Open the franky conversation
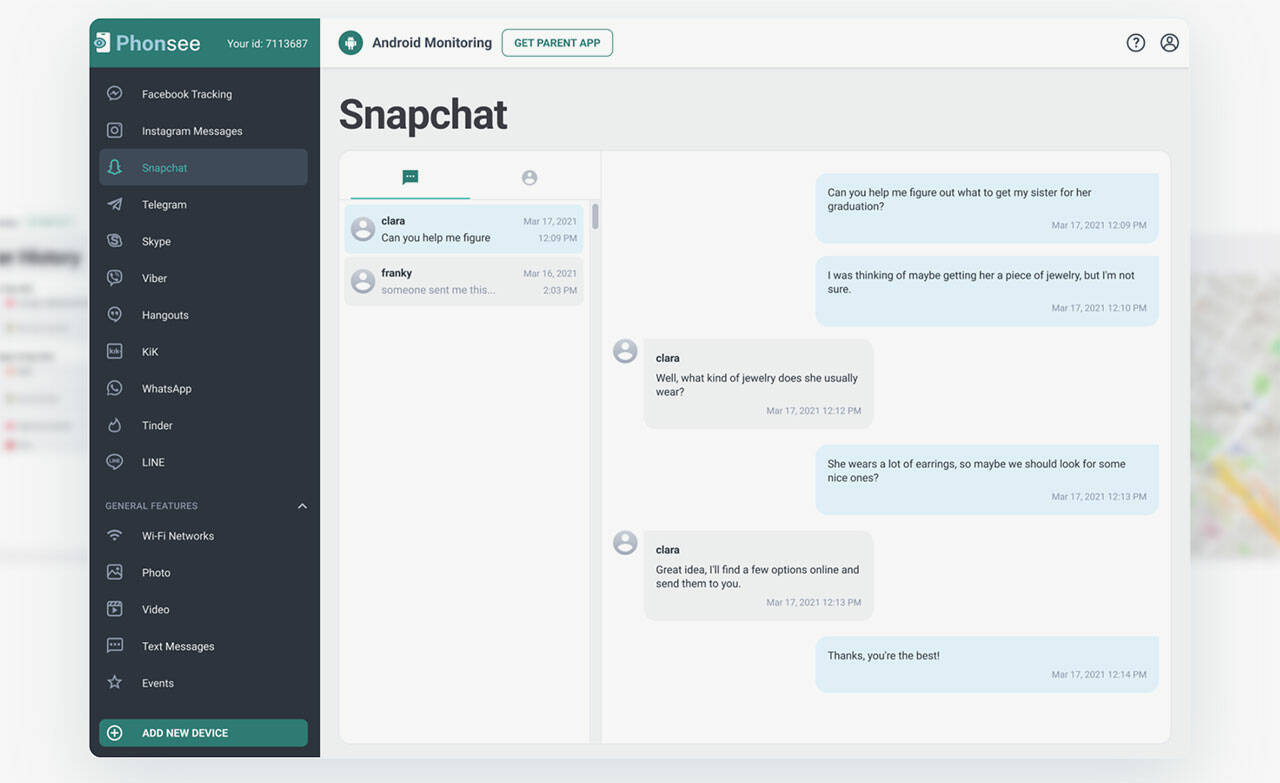Screen dimensions: 1280x783 [x=464, y=282]
